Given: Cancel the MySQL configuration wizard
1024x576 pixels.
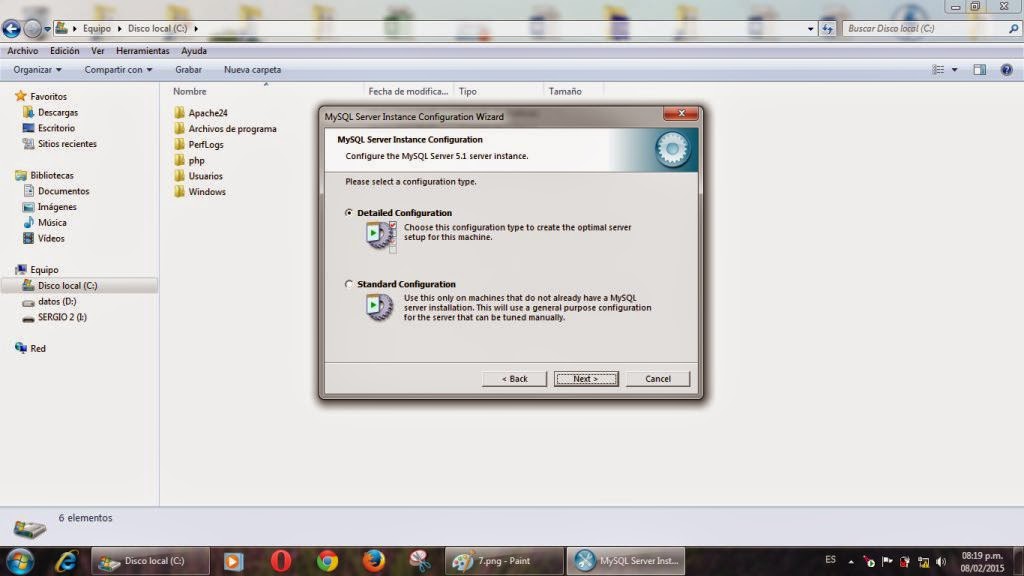Looking at the screenshot, I should tap(658, 379).
